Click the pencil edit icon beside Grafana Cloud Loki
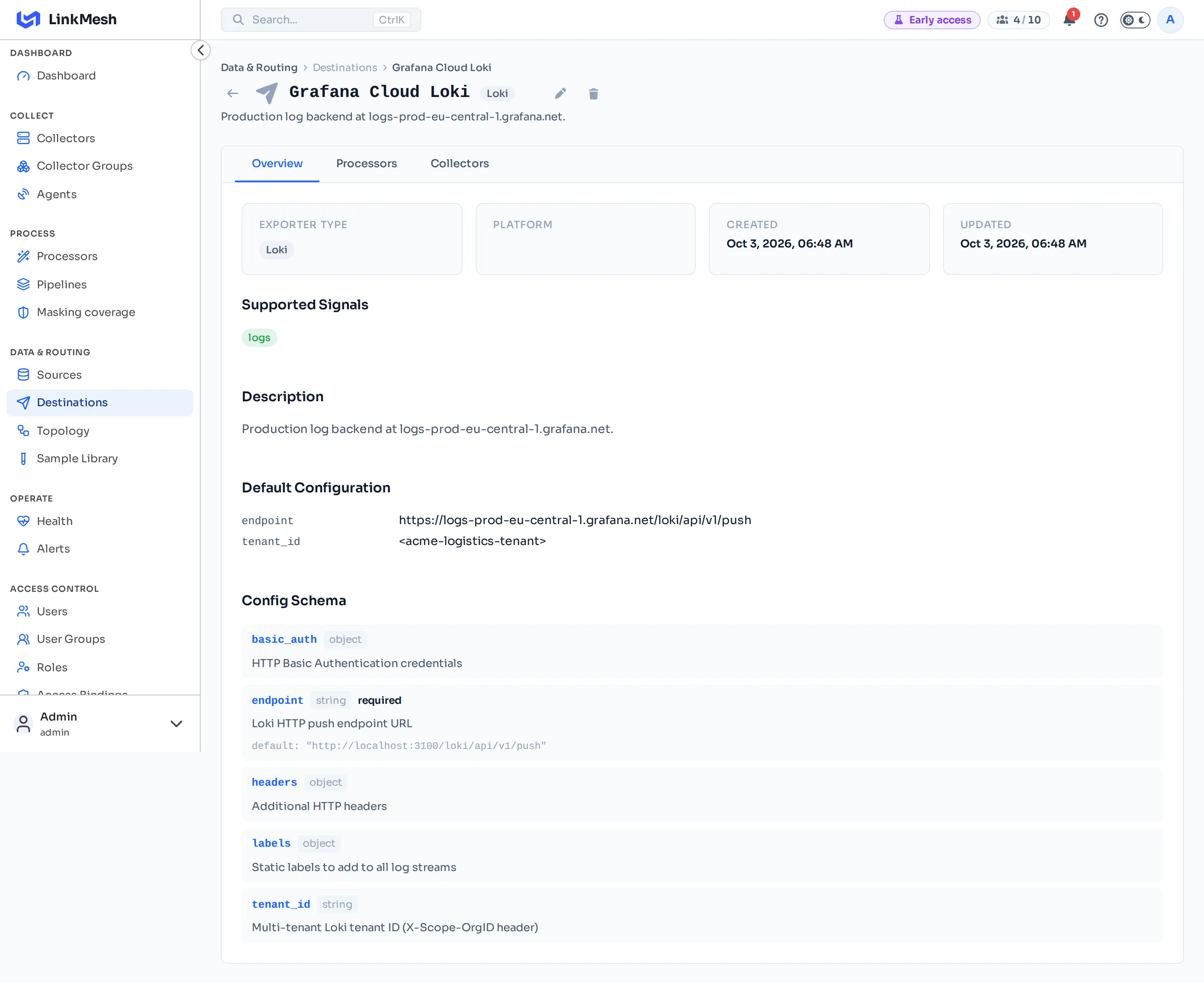 coord(560,94)
